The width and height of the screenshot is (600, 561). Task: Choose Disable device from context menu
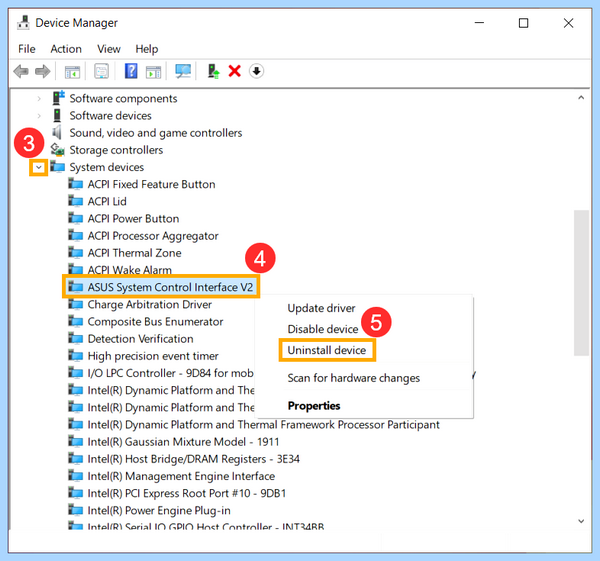point(323,329)
